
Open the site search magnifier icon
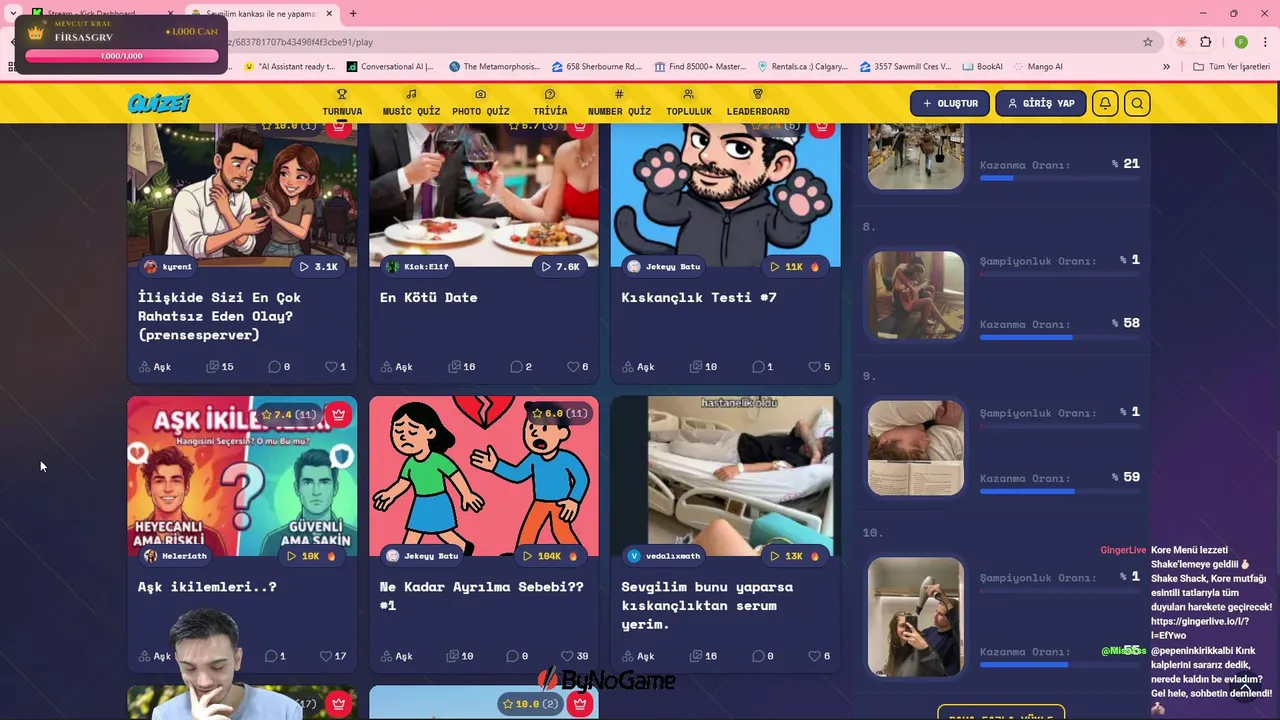[x=1137, y=103]
